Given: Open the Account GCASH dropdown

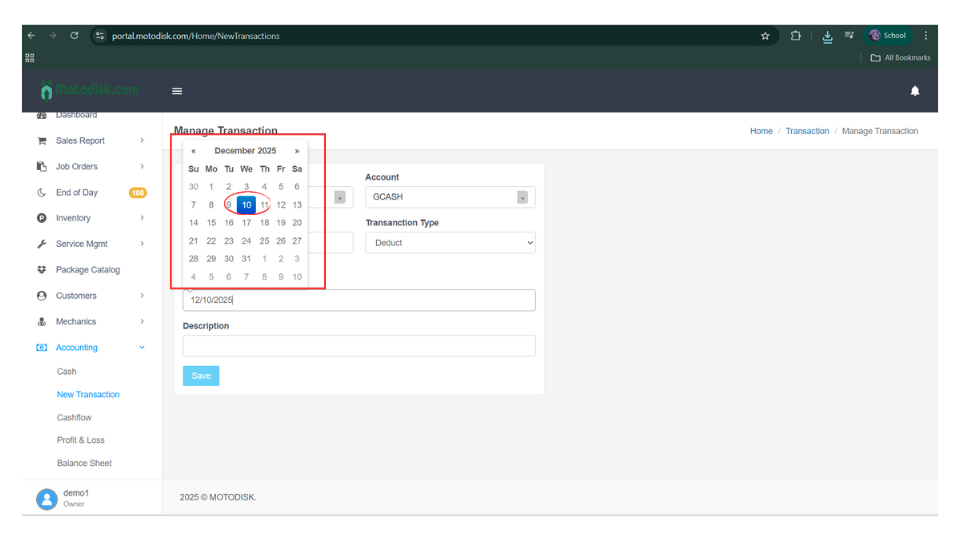Looking at the screenshot, I should [x=449, y=197].
